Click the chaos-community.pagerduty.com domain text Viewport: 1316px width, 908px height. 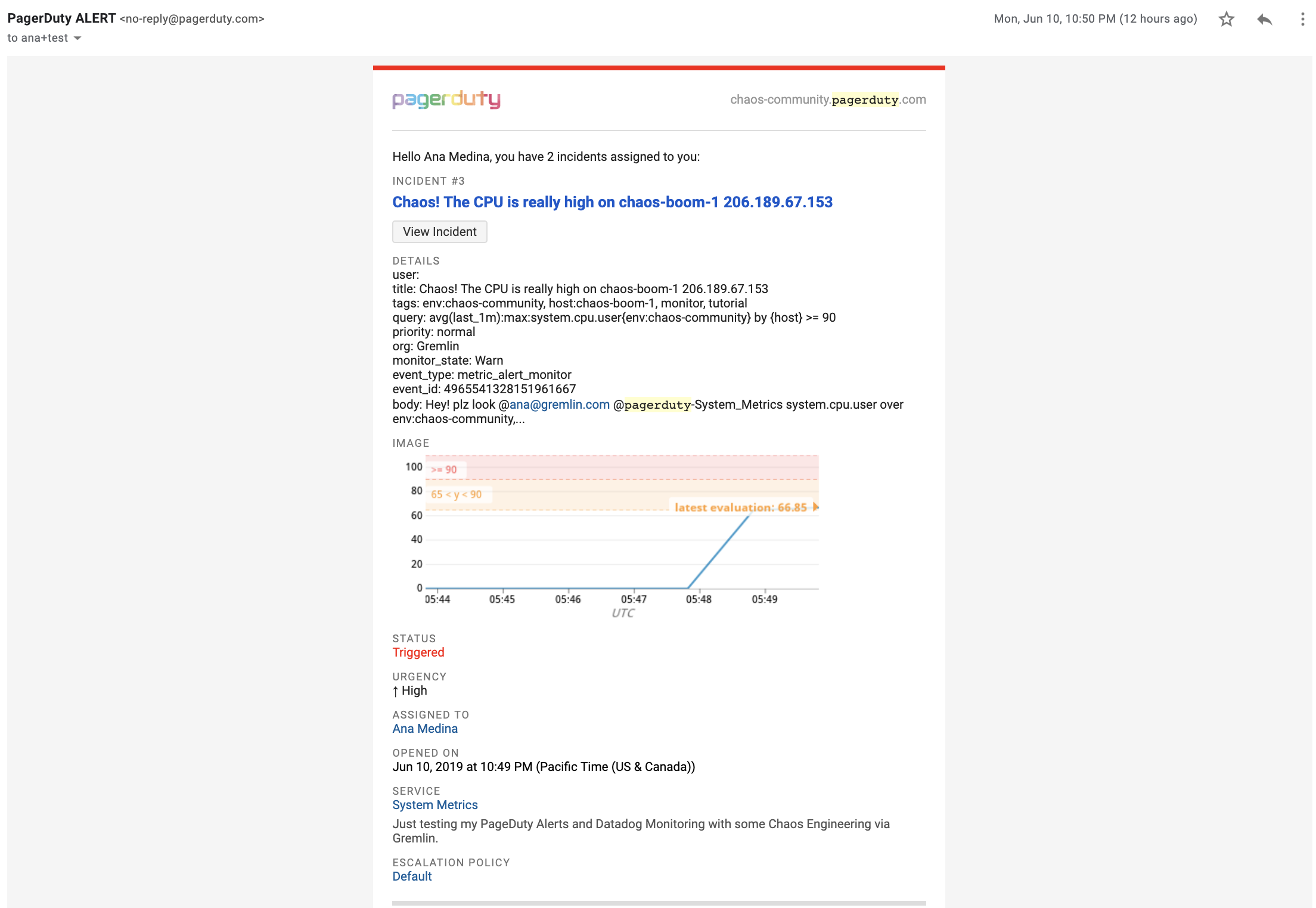tap(828, 99)
